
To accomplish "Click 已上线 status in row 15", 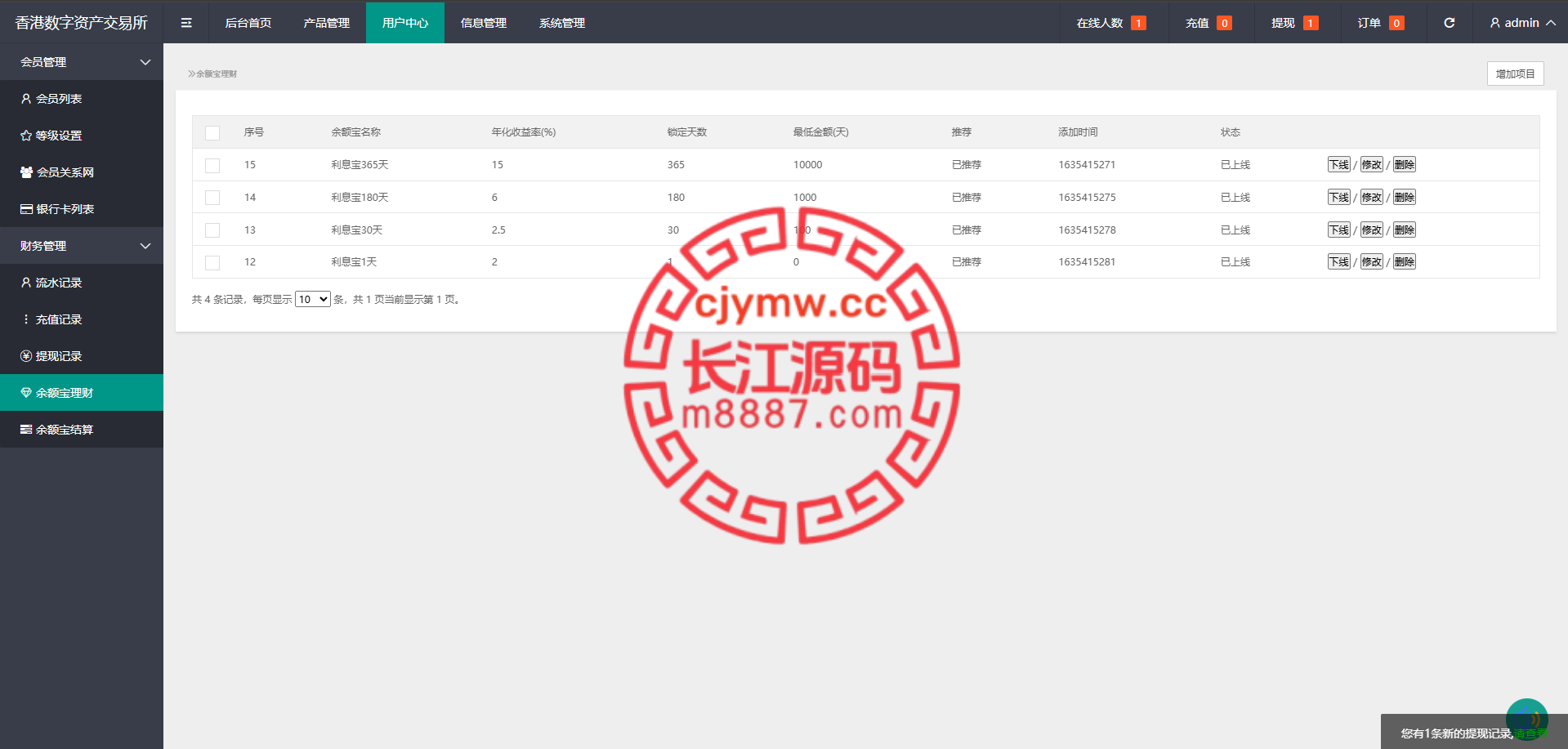I will [1235, 164].
